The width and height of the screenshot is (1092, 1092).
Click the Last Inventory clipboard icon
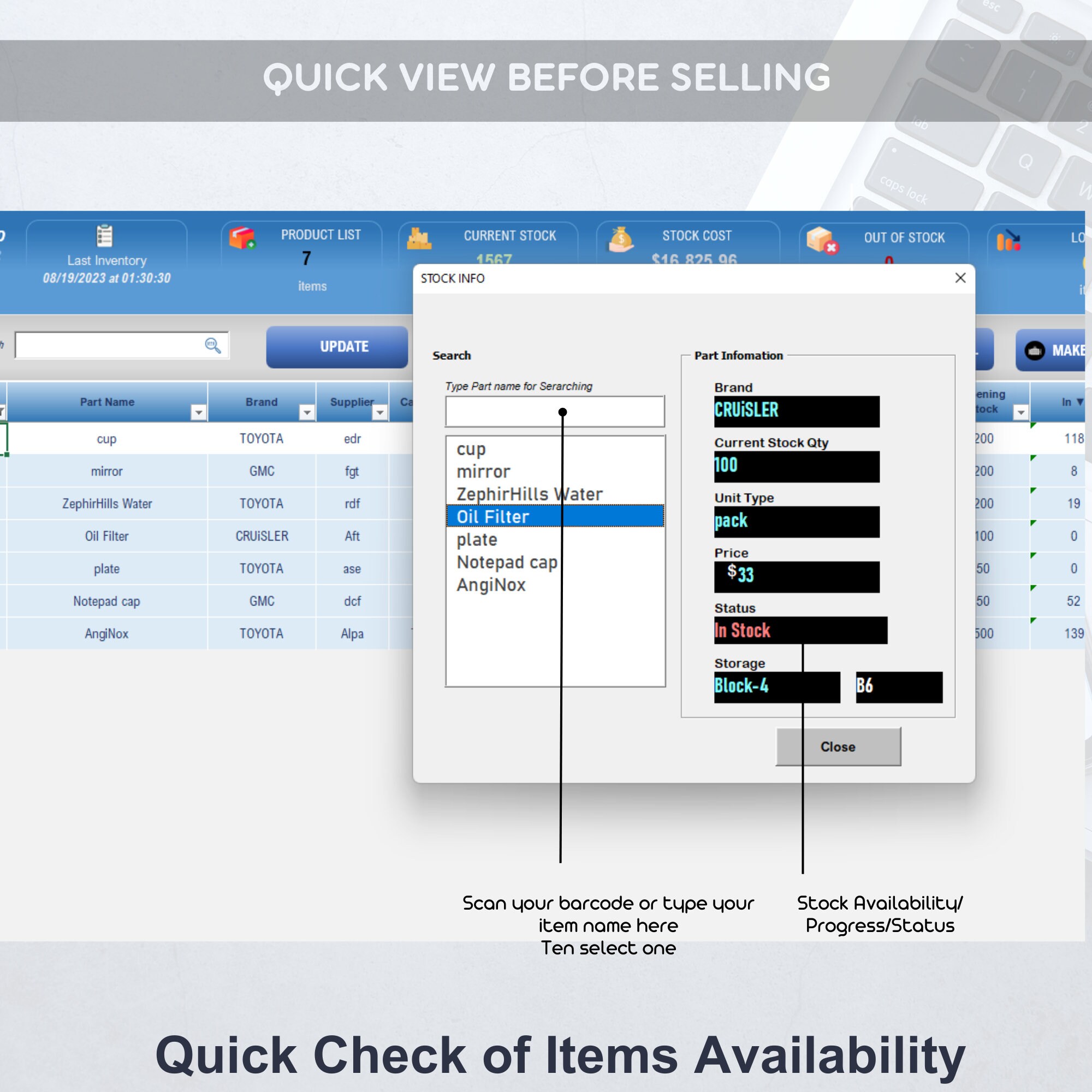pyautogui.click(x=105, y=236)
